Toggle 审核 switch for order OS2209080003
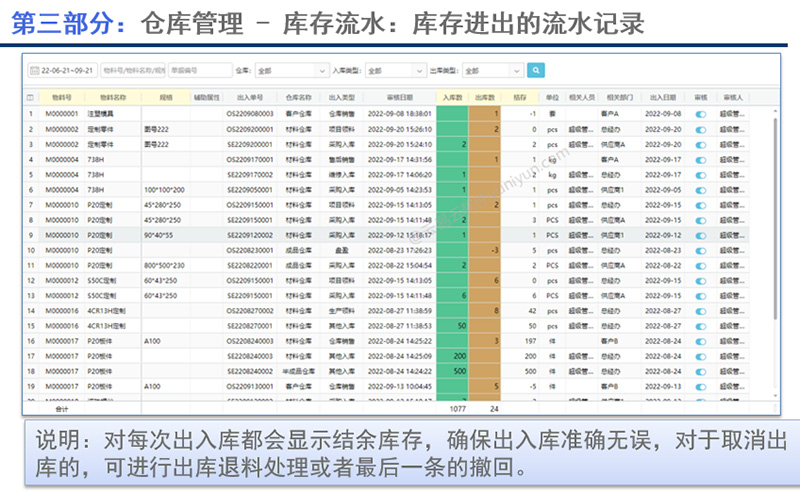Image resolution: width=800 pixels, height=492 pixels. tap(701, 114)
